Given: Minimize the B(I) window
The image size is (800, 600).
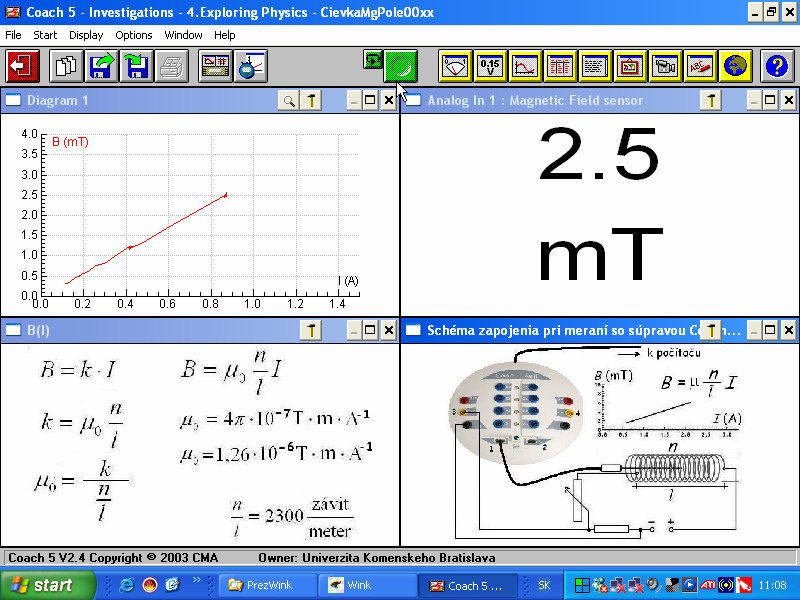Looking at the screenshot, I should click(354, 331).
